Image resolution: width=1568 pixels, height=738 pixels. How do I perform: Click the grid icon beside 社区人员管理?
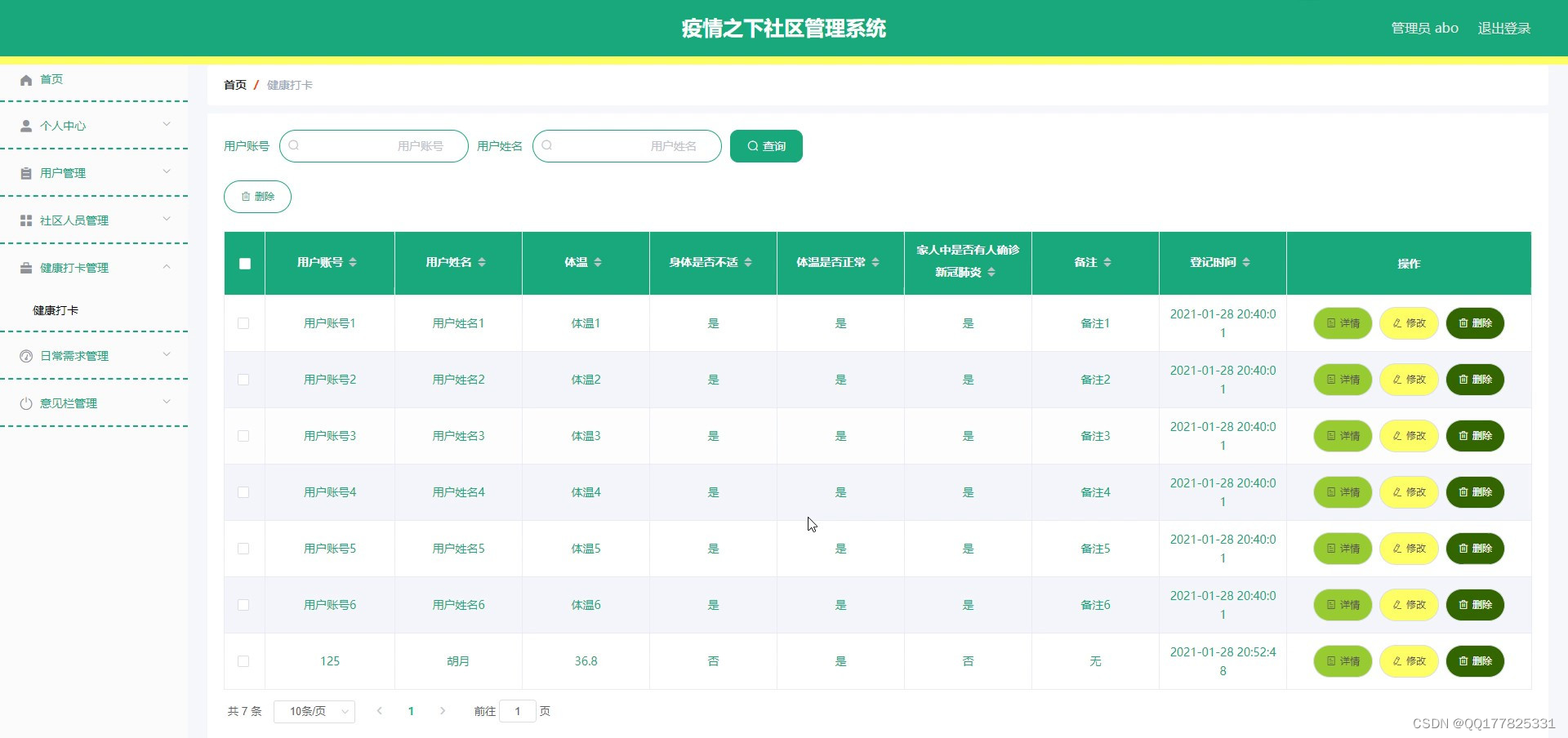click(26, 220)
